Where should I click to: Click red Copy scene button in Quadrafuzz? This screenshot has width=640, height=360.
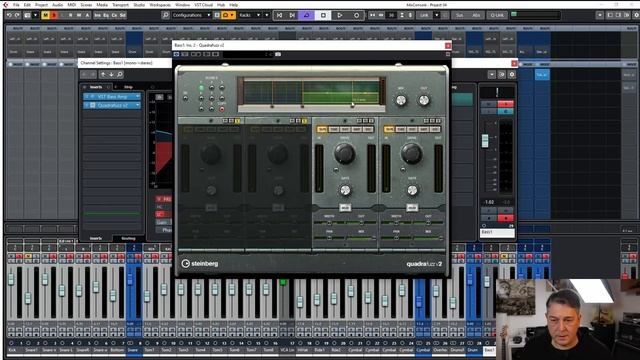(x=222, y=109)
